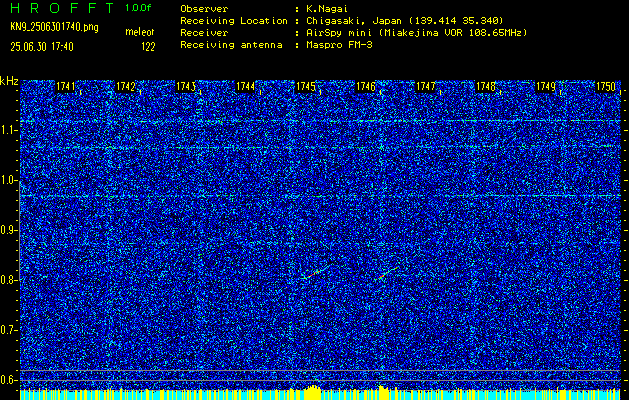The width and height of the screenshot is (629, 400).
Task: Click the 0.7 kHz frequency label
Action: [8, 330]
